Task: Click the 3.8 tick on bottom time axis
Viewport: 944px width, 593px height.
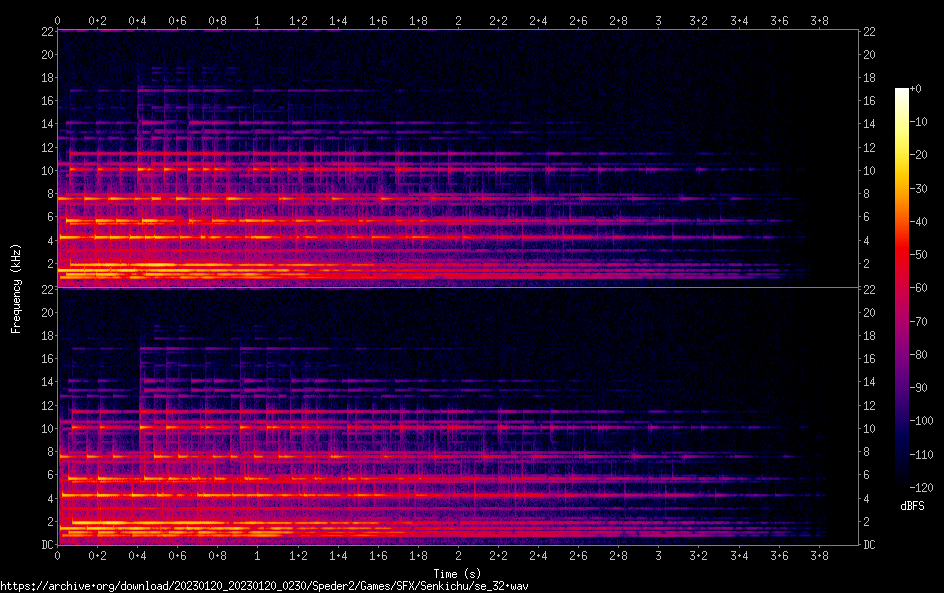Action: tap(819, 555)
